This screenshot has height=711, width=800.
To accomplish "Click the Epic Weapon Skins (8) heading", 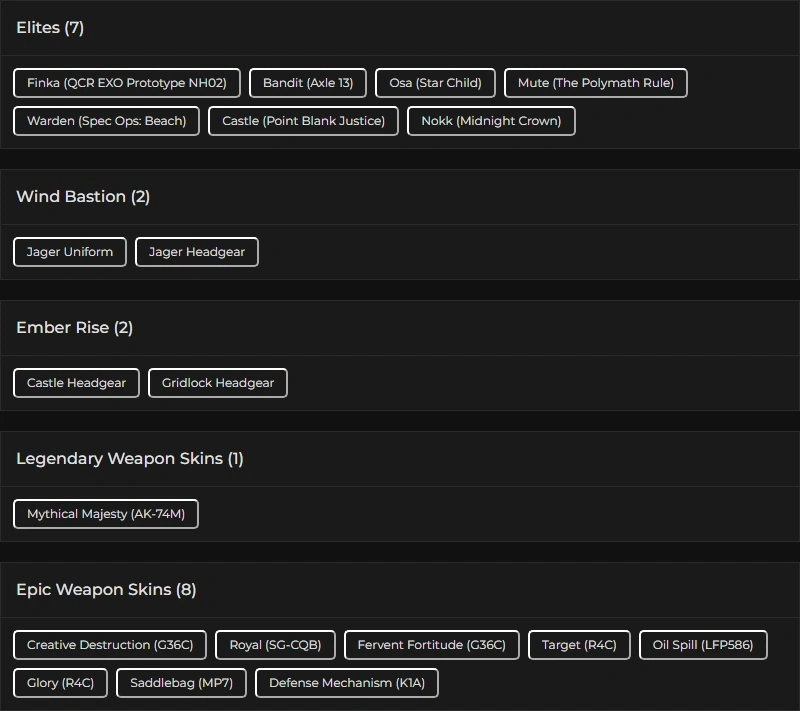I will click(x=106, y=590).
